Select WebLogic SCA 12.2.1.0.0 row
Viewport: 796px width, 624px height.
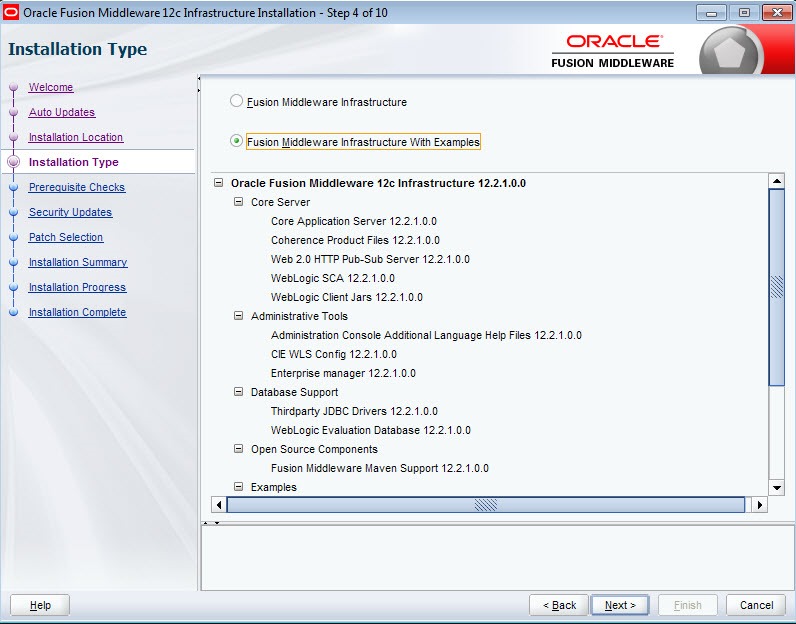[x=333, y=278]
